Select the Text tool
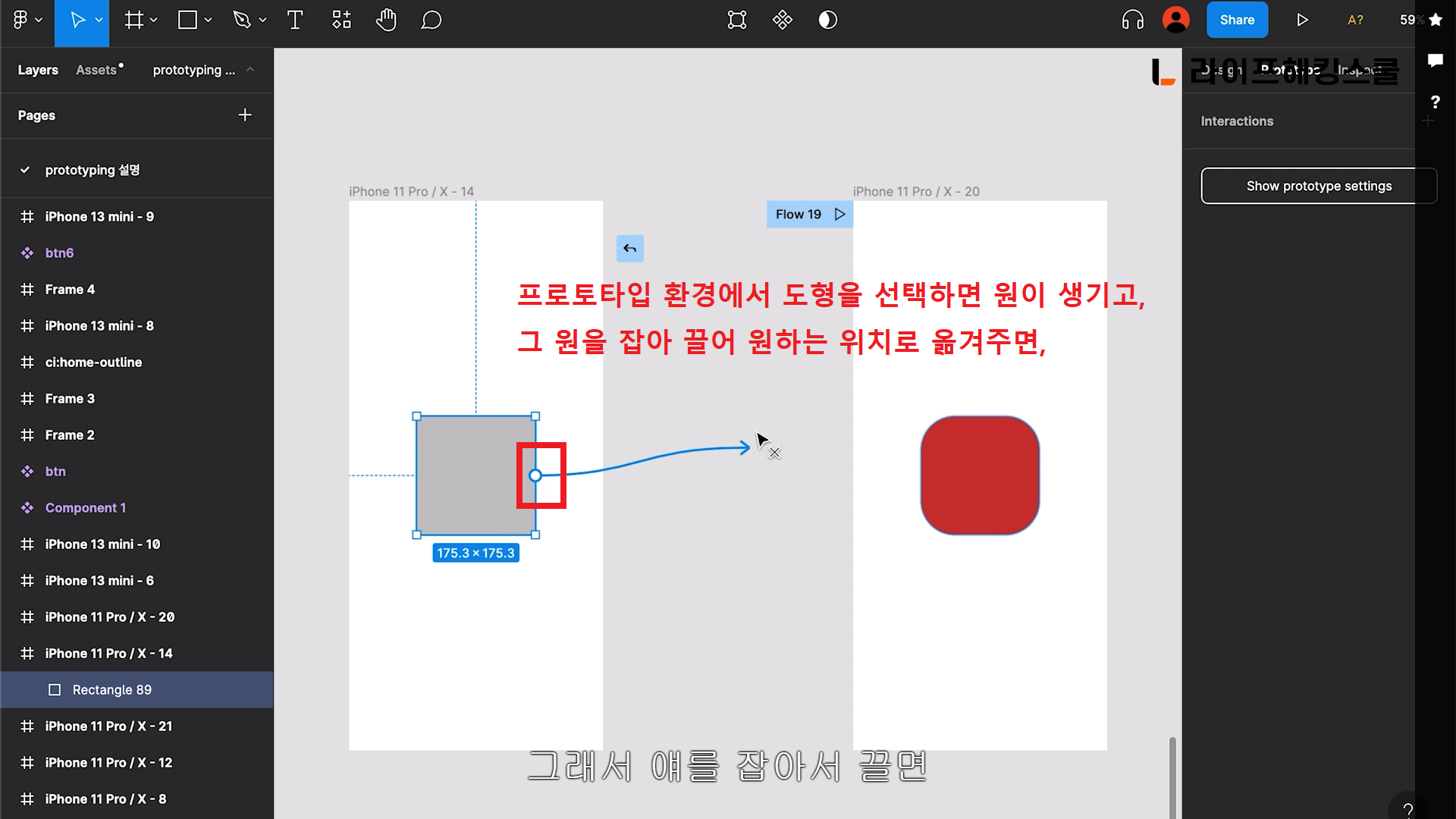 click(295, 20)
